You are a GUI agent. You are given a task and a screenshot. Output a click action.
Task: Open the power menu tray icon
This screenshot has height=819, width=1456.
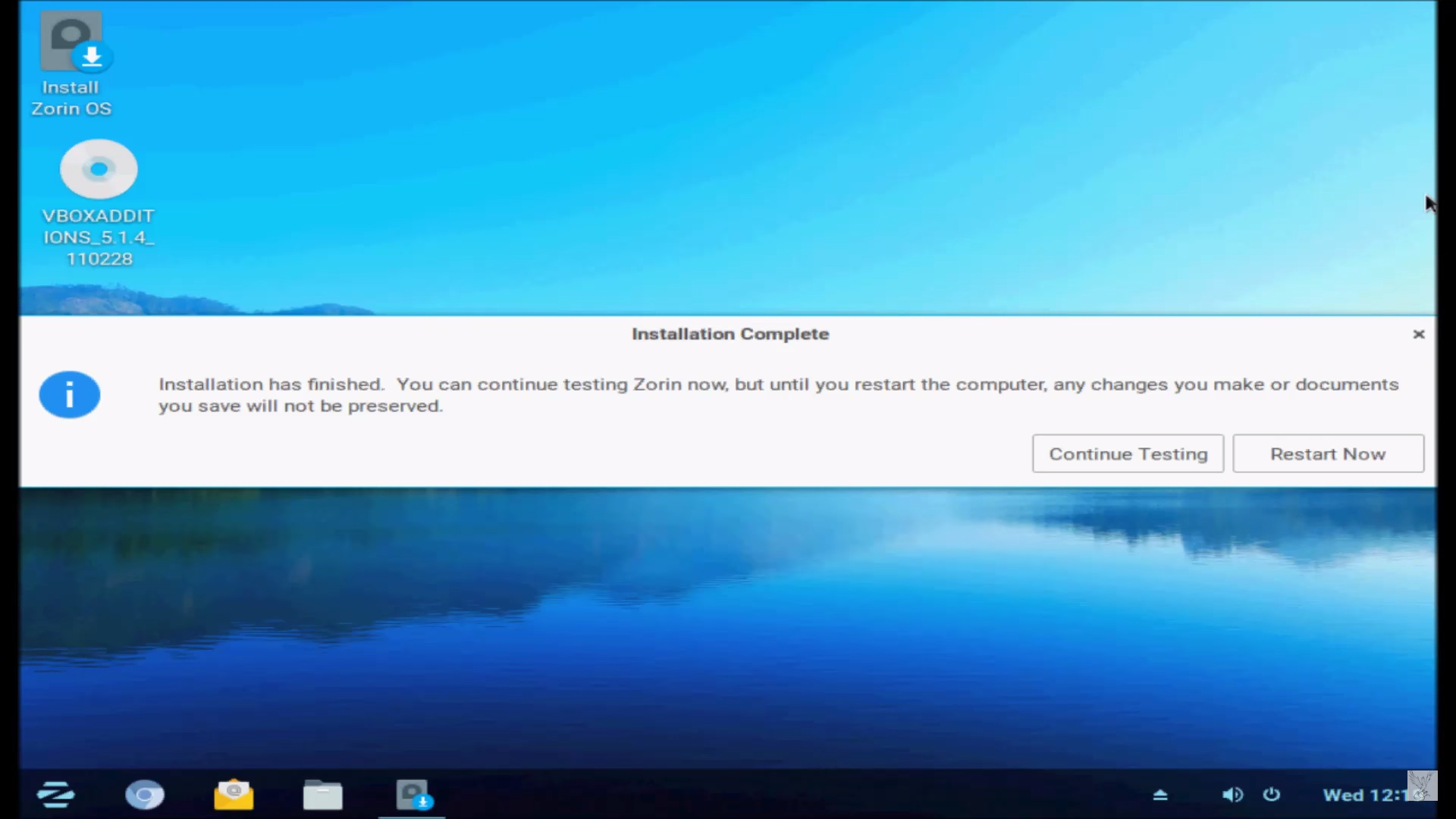point(1272,795)
